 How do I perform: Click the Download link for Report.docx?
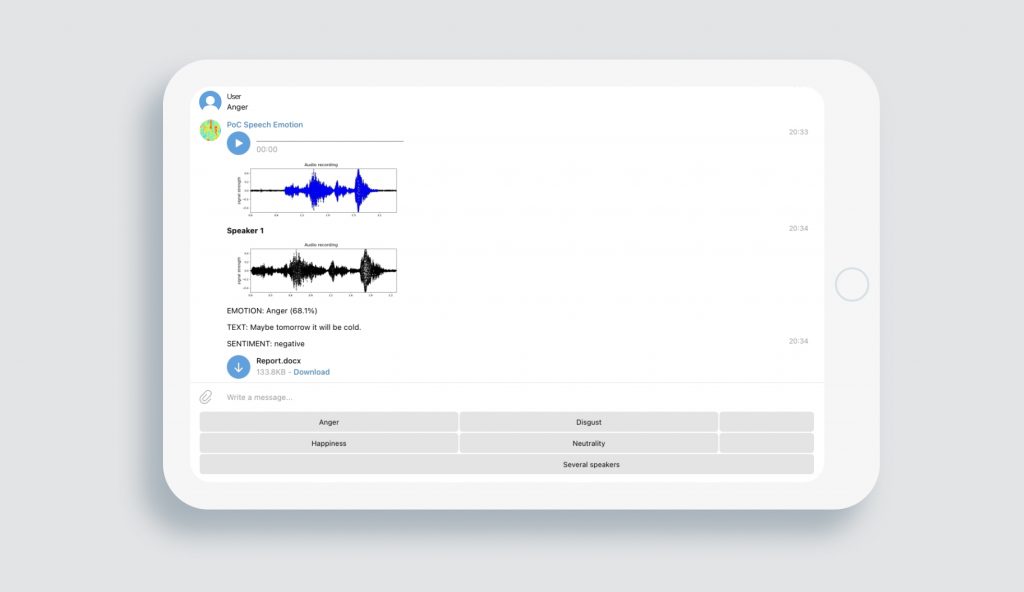311,371
